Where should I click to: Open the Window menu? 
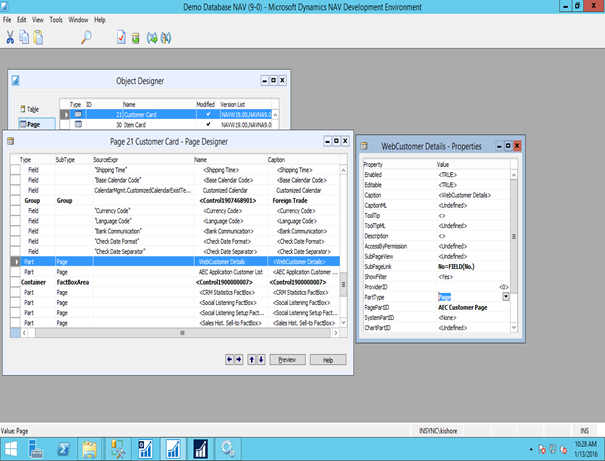click(x=78, y=20)
